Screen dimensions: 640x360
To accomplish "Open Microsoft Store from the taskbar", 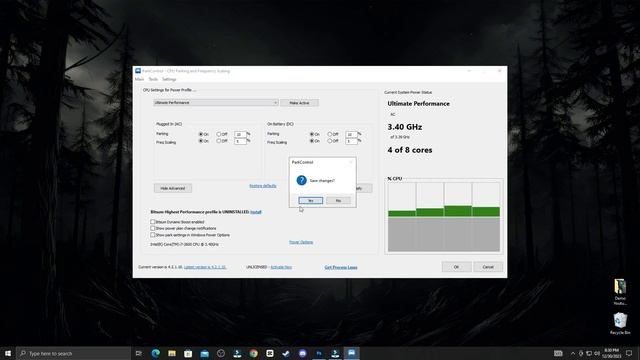I will 188,353.
